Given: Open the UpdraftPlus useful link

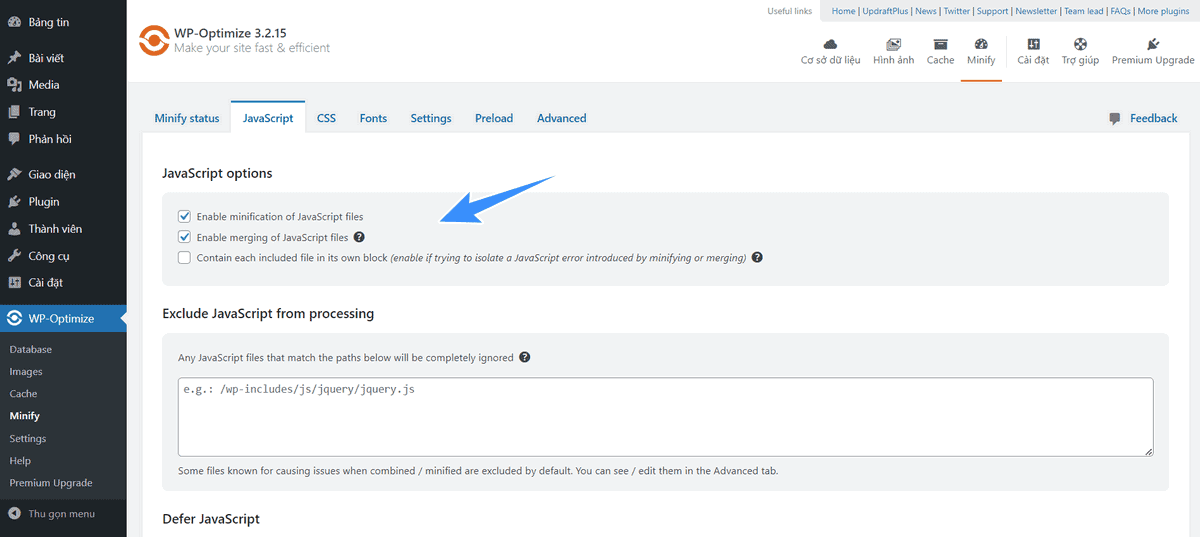Looking at the screenshot, I should pos(886,11).
